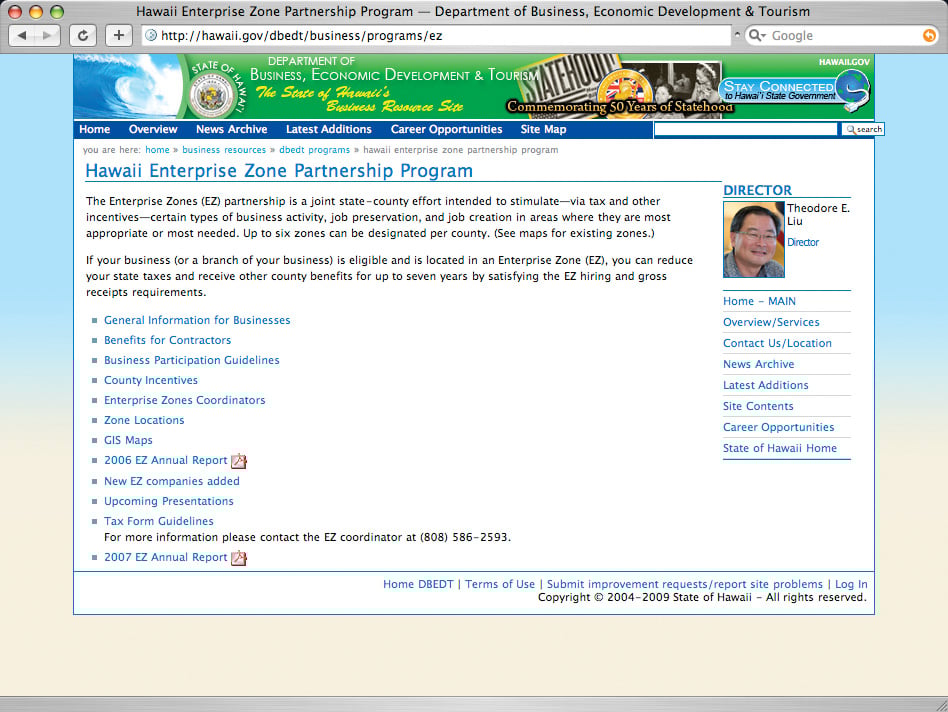Viewport: 948px width, 712px height.
Task: Click the Director link under Theodore E. Liu
Action: click(803, 242)
